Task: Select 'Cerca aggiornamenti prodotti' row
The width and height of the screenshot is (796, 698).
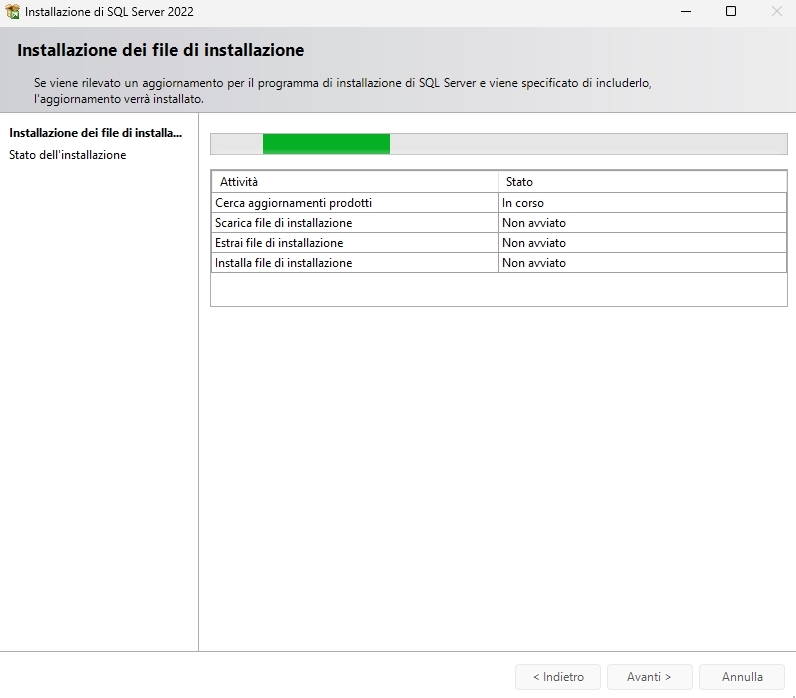Action: [x=499, y=203]
